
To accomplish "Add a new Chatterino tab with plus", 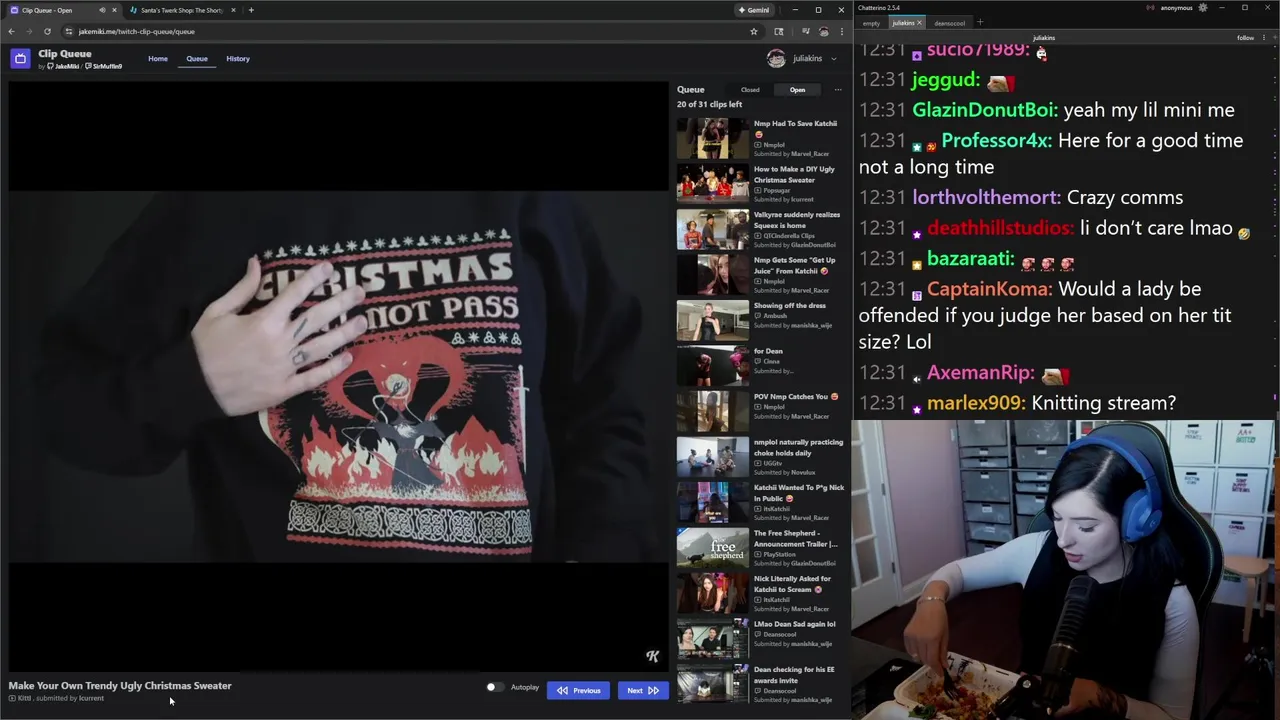I will pos(980,22).
